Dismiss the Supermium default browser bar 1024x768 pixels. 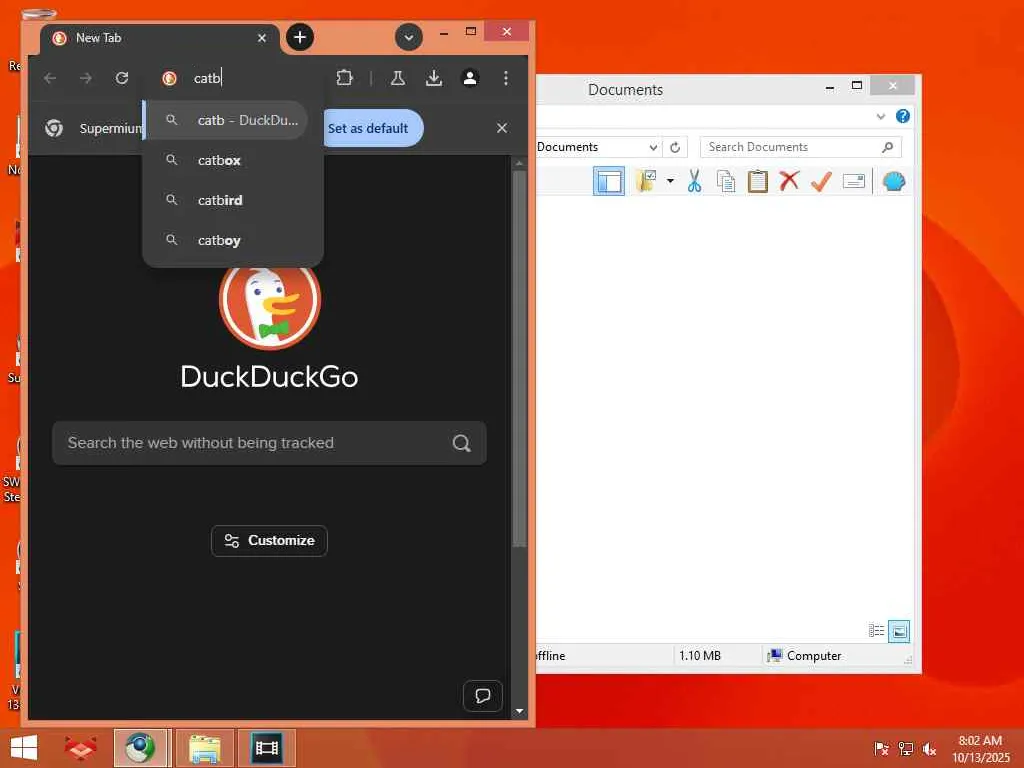pyautogui.click(x=502, y=128)
